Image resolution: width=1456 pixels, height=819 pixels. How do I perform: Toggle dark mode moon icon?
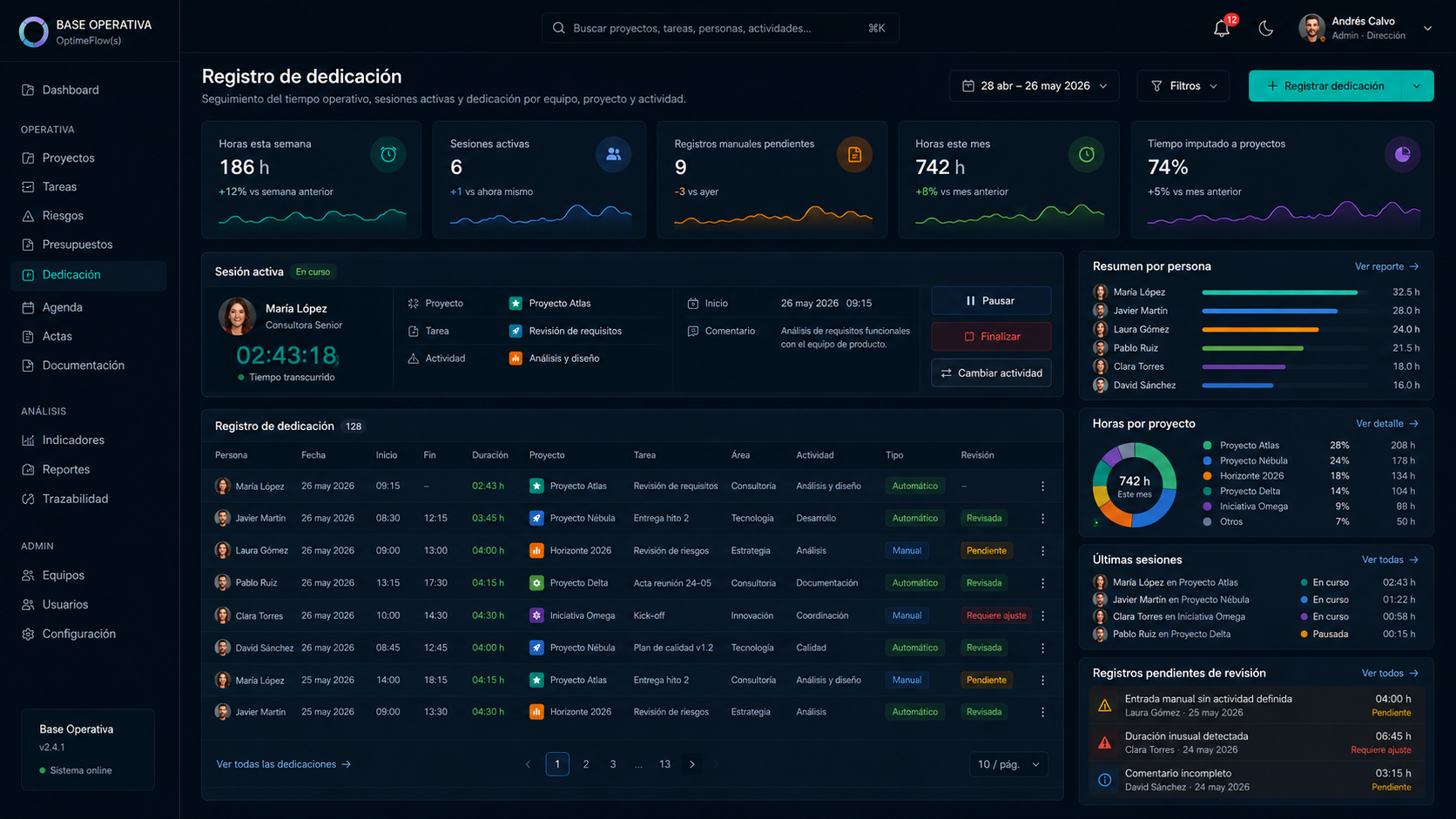pos(1265,29)
